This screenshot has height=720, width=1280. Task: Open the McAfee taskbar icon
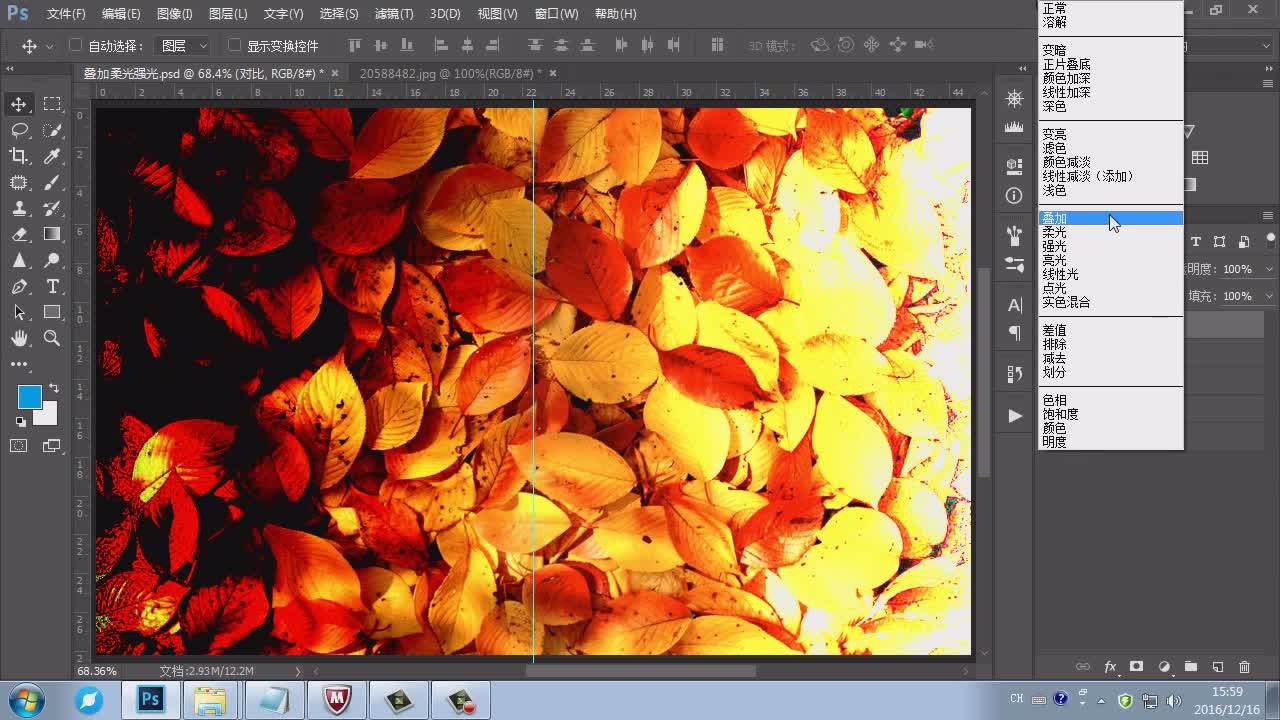pyautogui.click(x=336, y=699)
